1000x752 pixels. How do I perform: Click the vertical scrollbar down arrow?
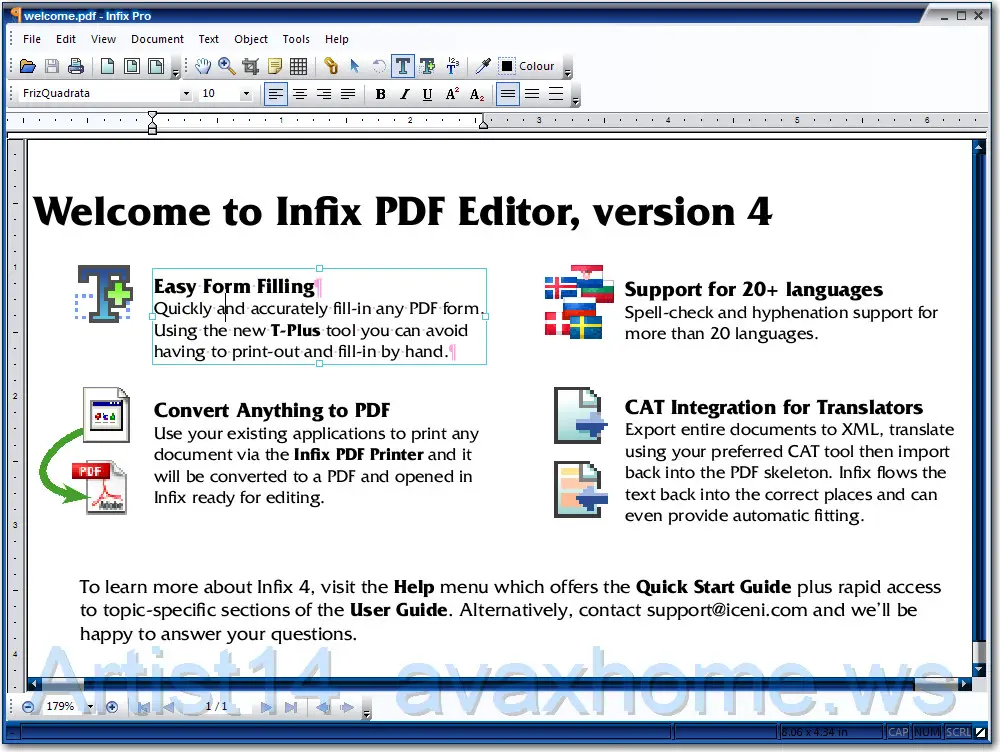pos(979,669)
